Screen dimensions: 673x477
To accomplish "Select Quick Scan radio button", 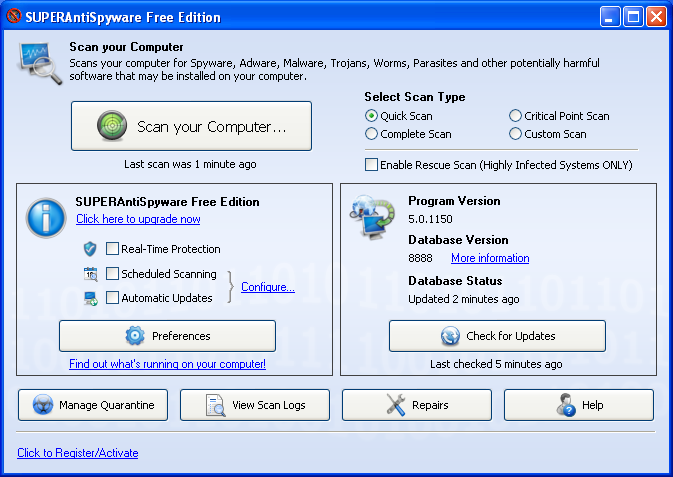I will (371, 116).
